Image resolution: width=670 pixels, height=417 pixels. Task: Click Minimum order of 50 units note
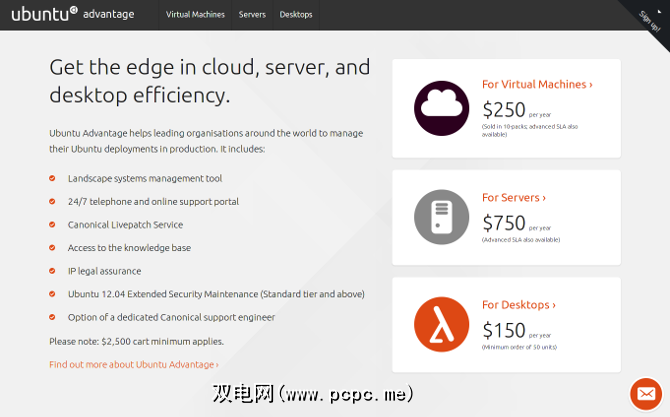(519, 347)
